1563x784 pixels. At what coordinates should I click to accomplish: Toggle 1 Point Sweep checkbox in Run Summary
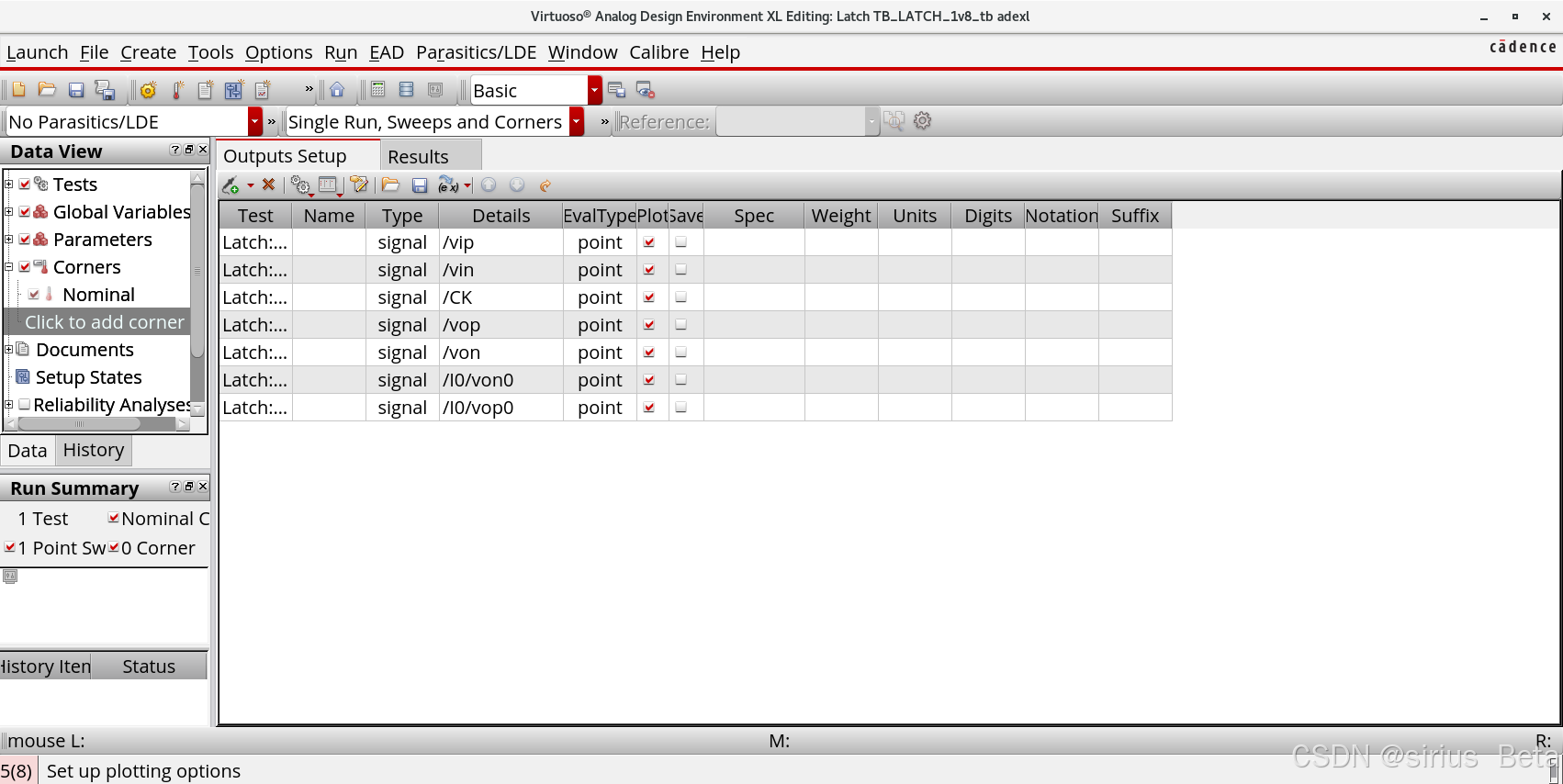(x=9, y=547)
